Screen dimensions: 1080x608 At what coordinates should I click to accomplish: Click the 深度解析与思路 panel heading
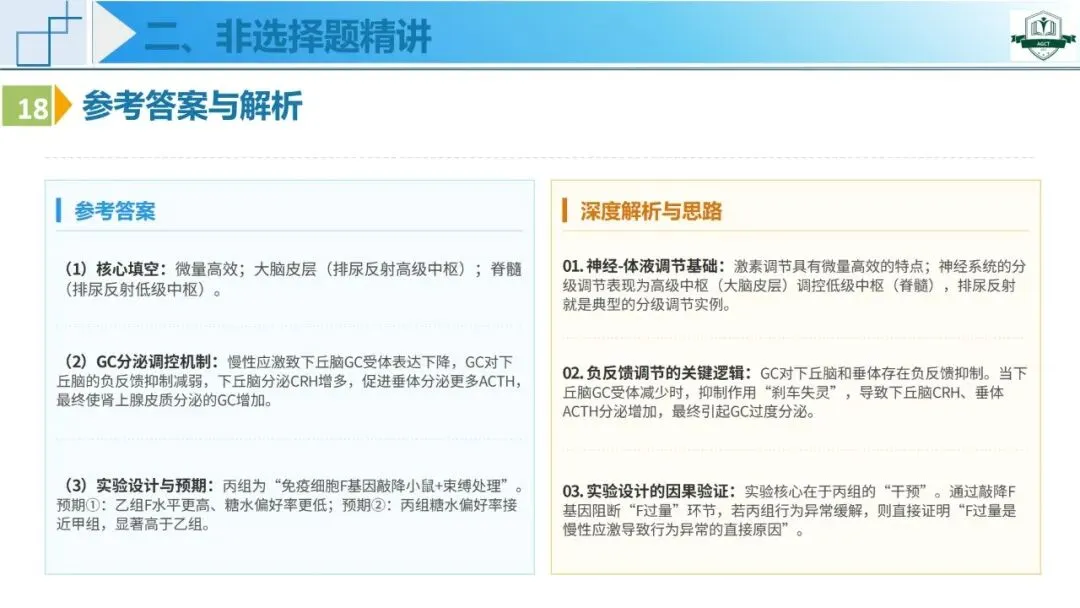point(651,211)
